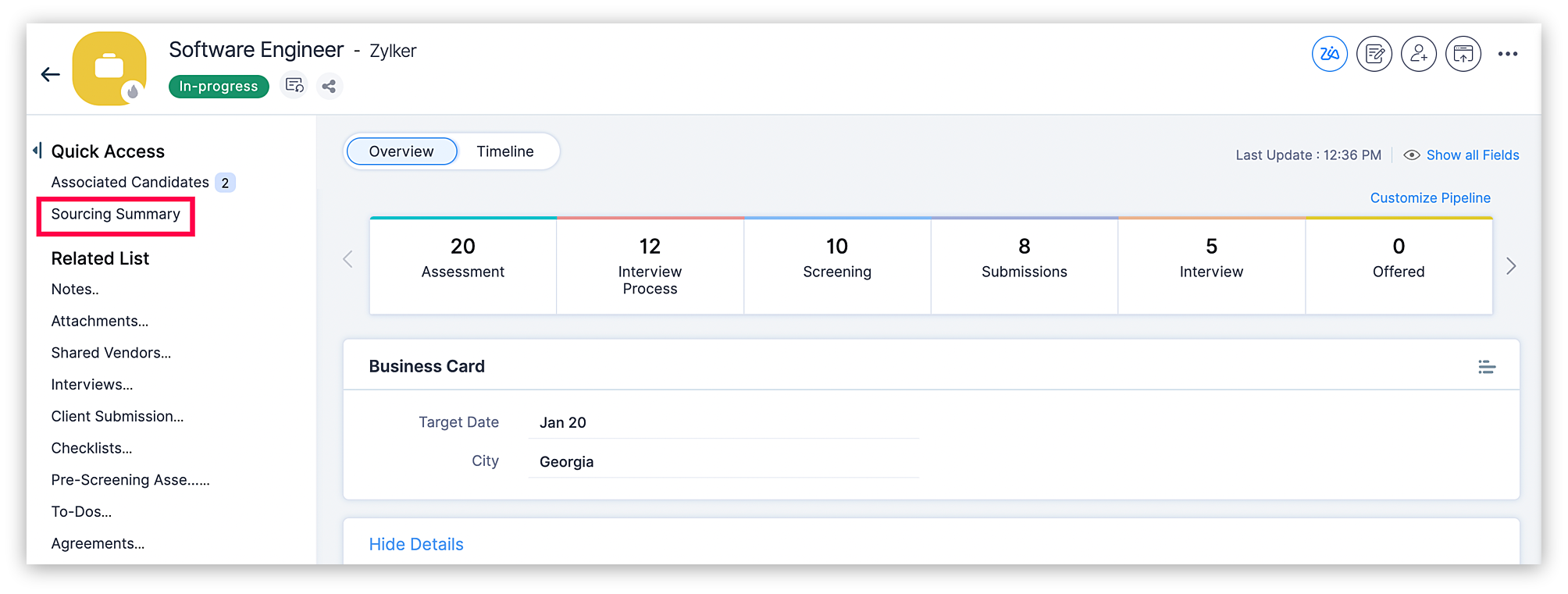Toggle Show all Fields eye icon
This screenshot has width=1568, height=594.
[x=1412, y=155]
